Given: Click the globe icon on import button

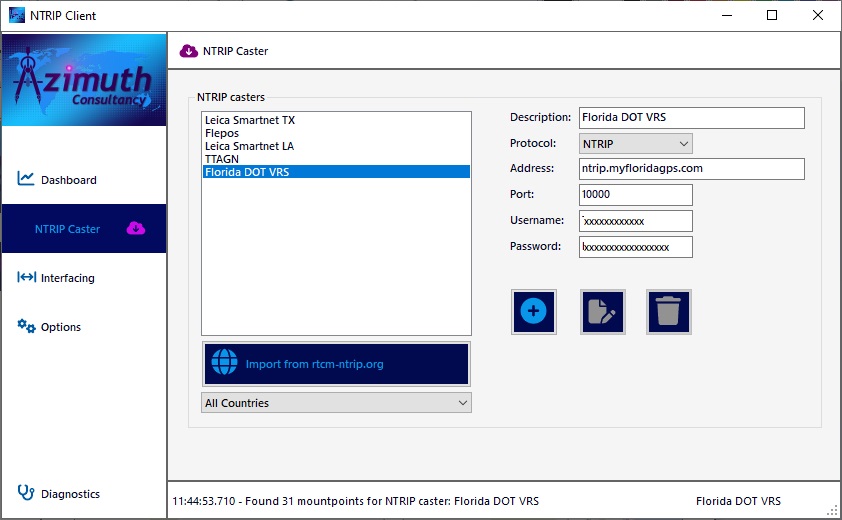Looking at the screenshot, I should (225, 364).
